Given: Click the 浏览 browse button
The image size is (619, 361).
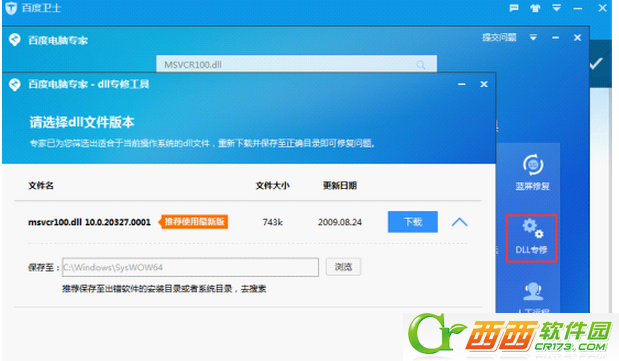Looking at the screenshot, I should point(343,267).
